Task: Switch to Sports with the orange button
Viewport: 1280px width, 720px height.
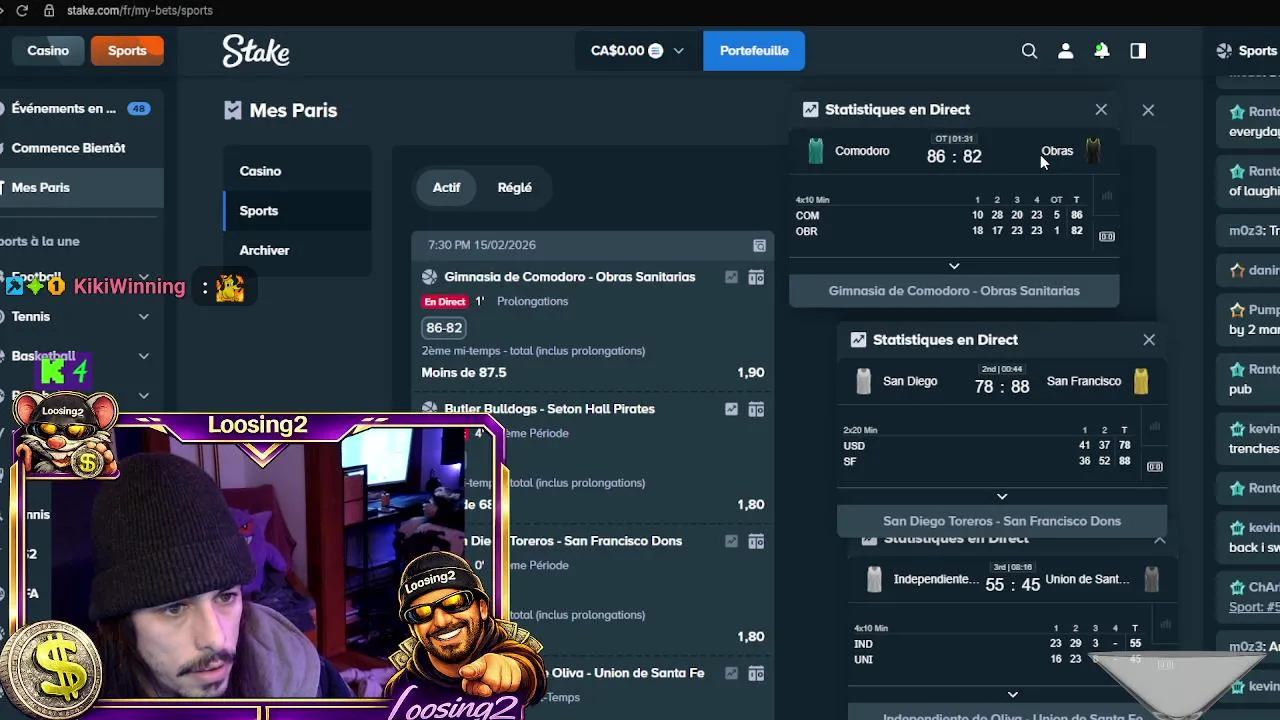Action: (x=127, y=51)
